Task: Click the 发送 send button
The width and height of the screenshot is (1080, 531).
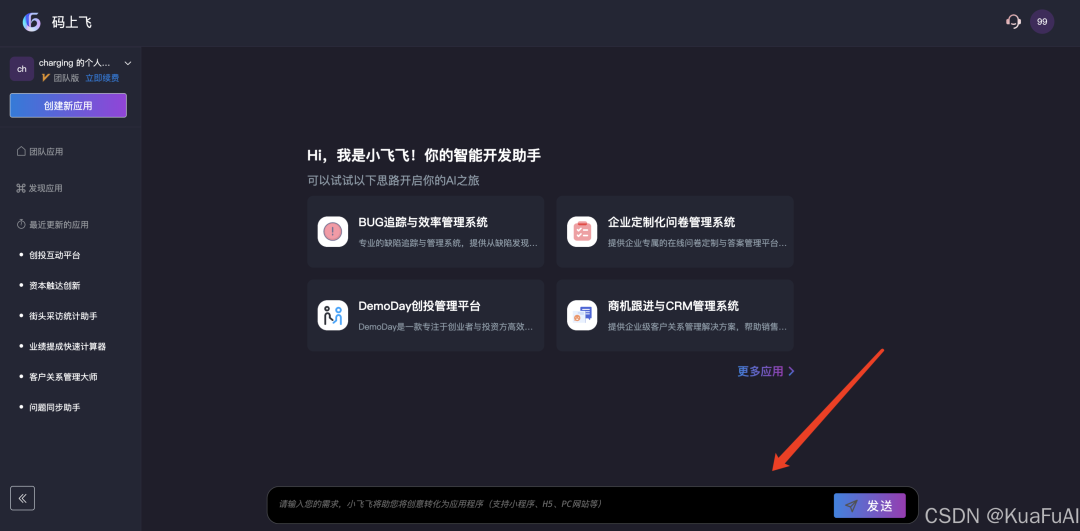Action: pyautogui.click(x=869, y=506)
